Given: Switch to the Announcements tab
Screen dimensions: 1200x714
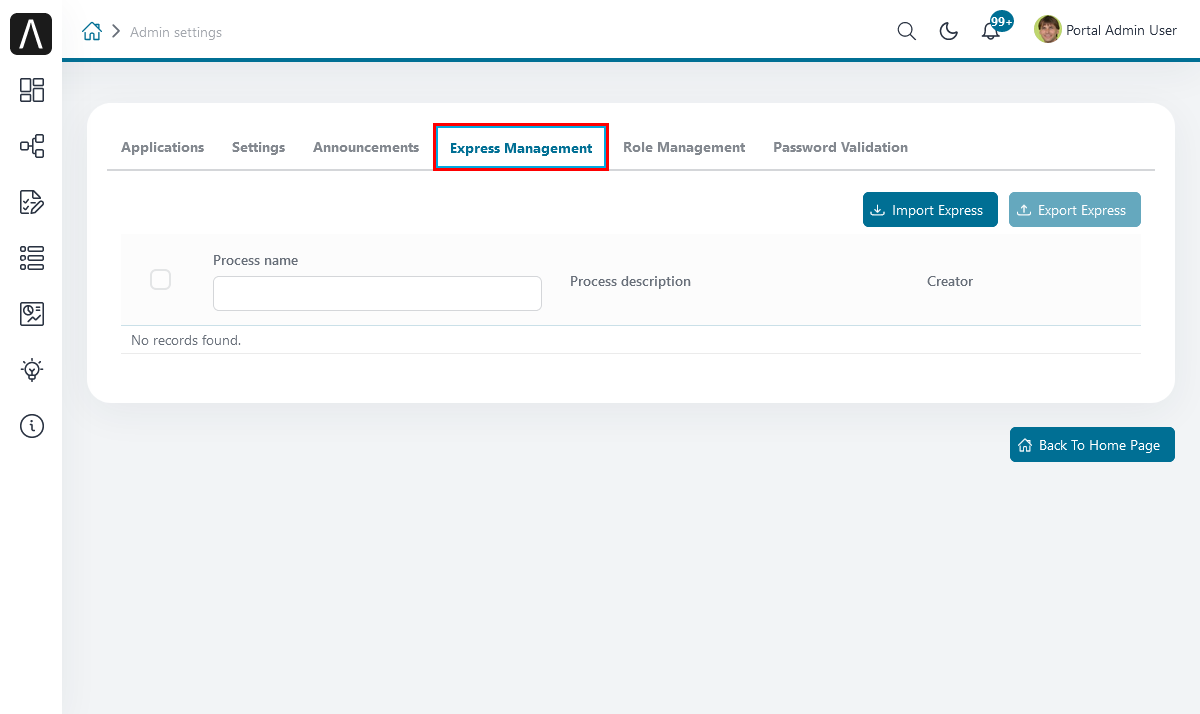Looking at the screenshot, I should pyautogui.click(x=366, y=147).
